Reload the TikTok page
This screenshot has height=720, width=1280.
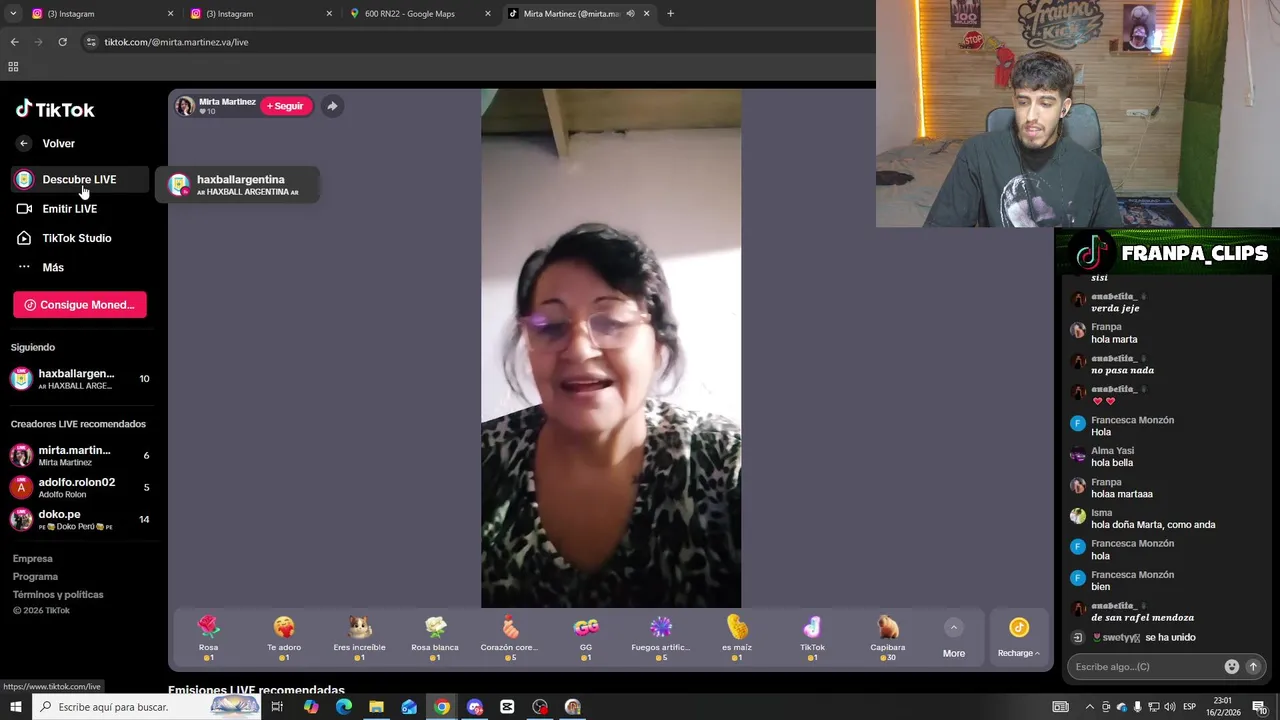pyautogui.click(x=62, y=42)
